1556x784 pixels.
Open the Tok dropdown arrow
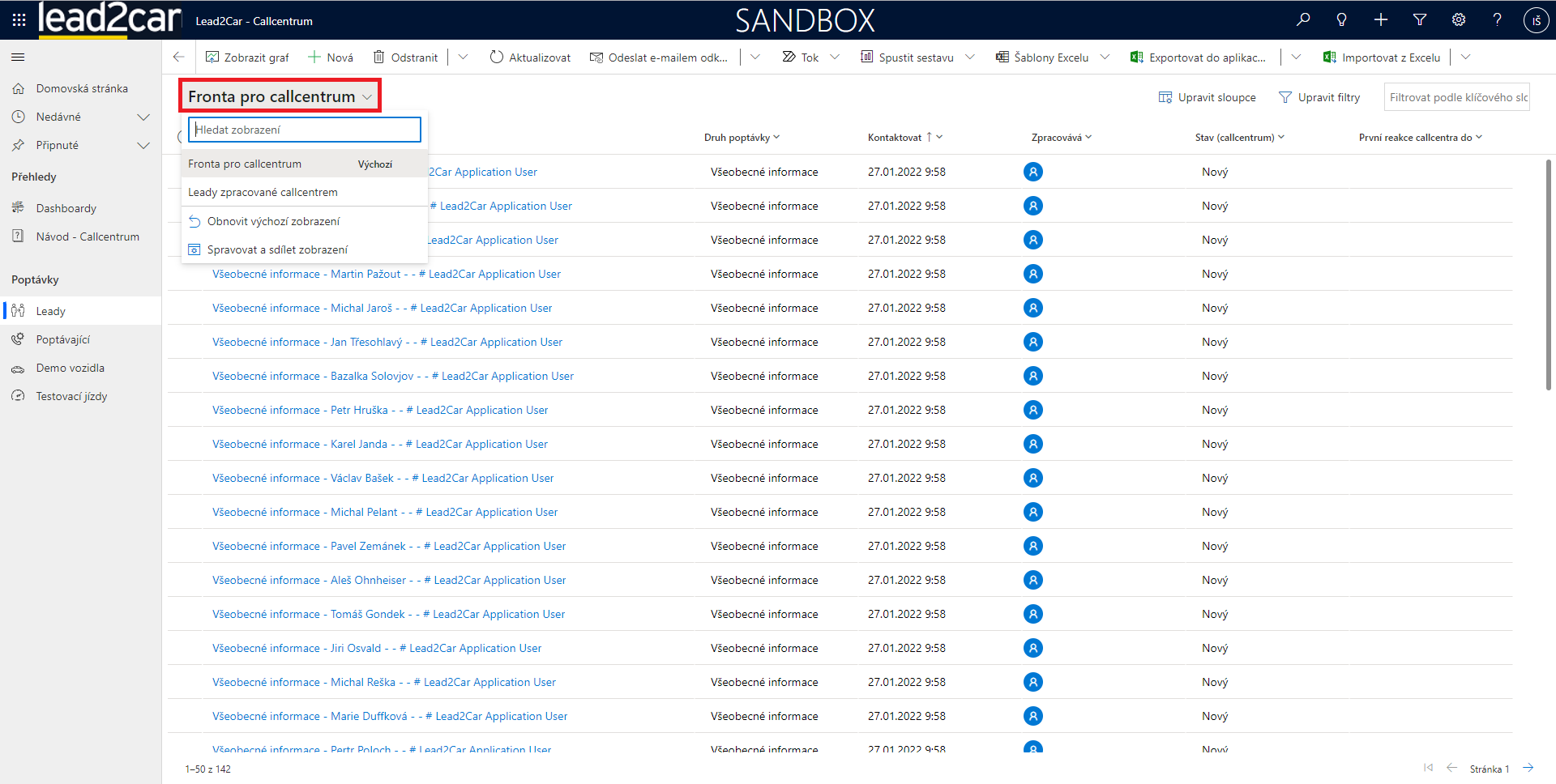pos(835,58)
